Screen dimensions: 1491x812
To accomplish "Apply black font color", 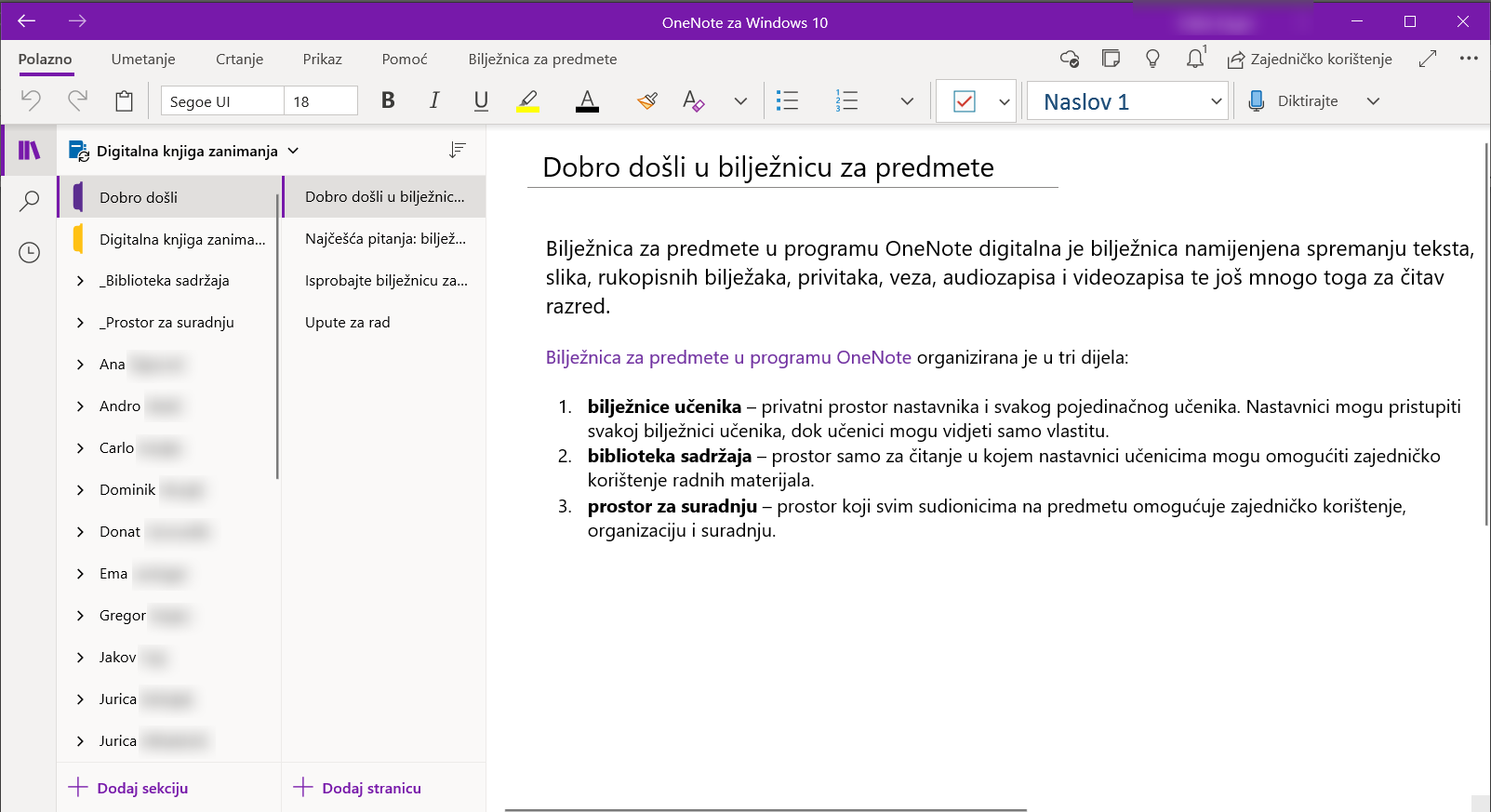I will 587,100.
